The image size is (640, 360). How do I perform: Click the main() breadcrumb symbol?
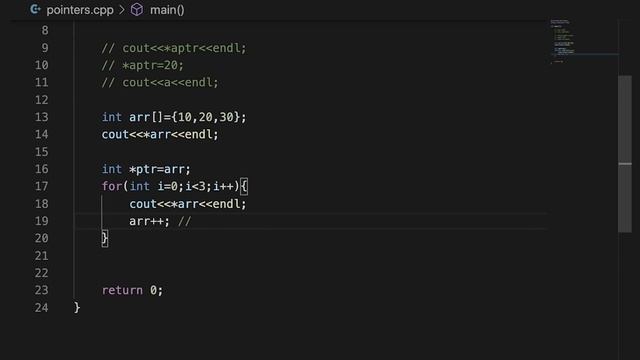[167, 10]
